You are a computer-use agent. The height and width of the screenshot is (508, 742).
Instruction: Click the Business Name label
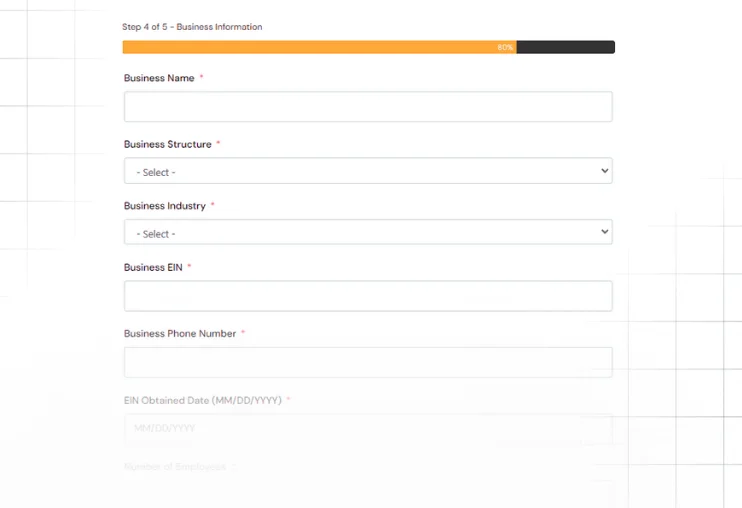[159, 78]
